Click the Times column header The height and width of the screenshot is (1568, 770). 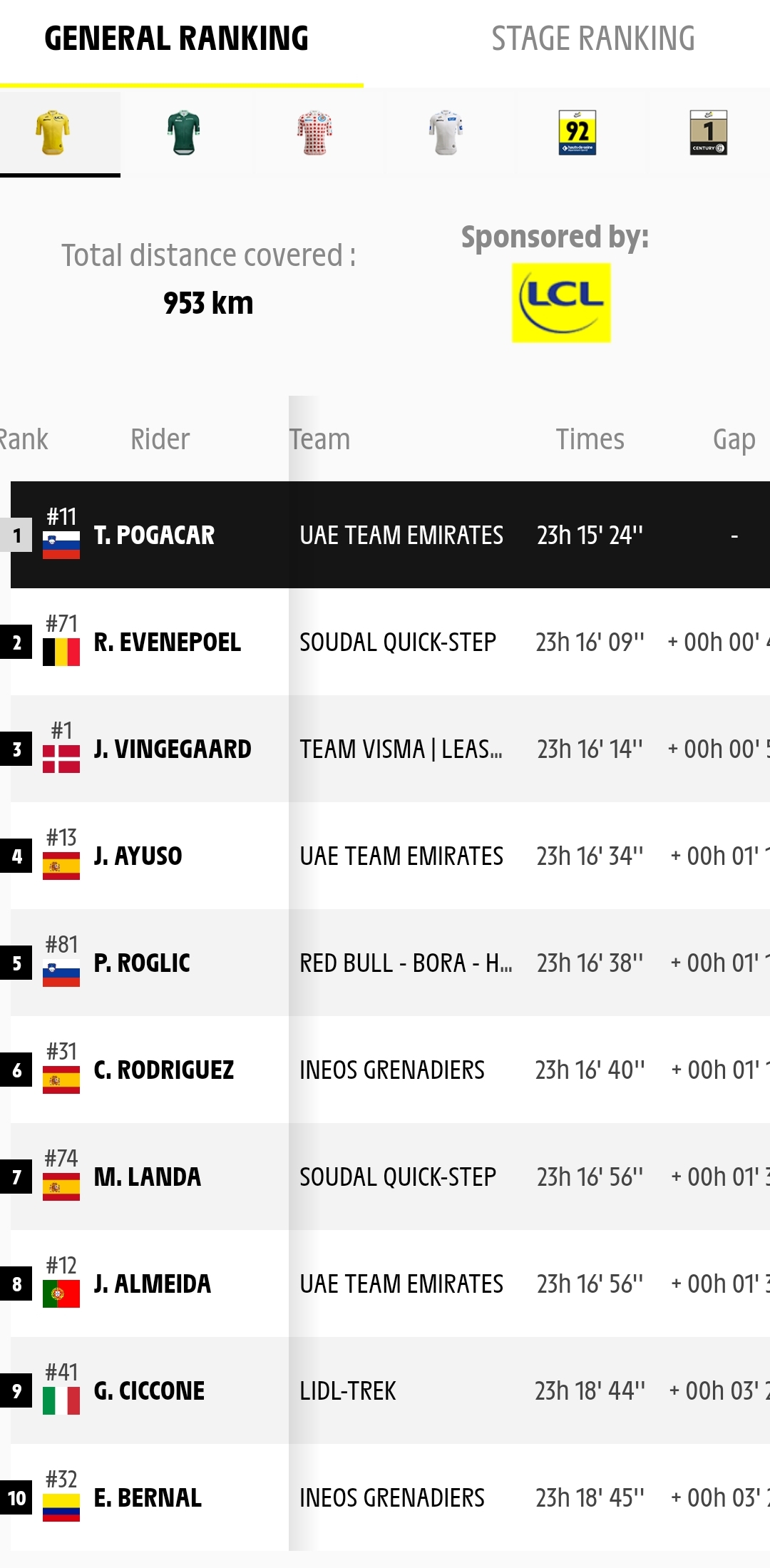tap(590, 439)
